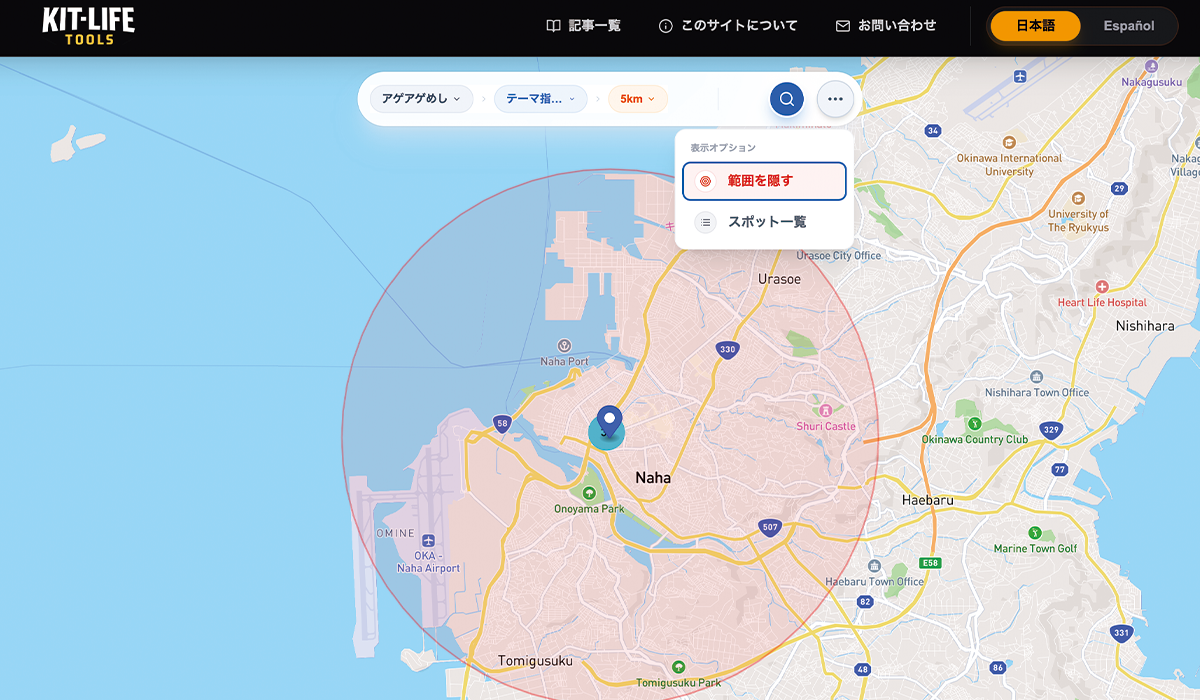
Task: Switch language to Español
Action: pyautogui.click(x=1128, y=26)
